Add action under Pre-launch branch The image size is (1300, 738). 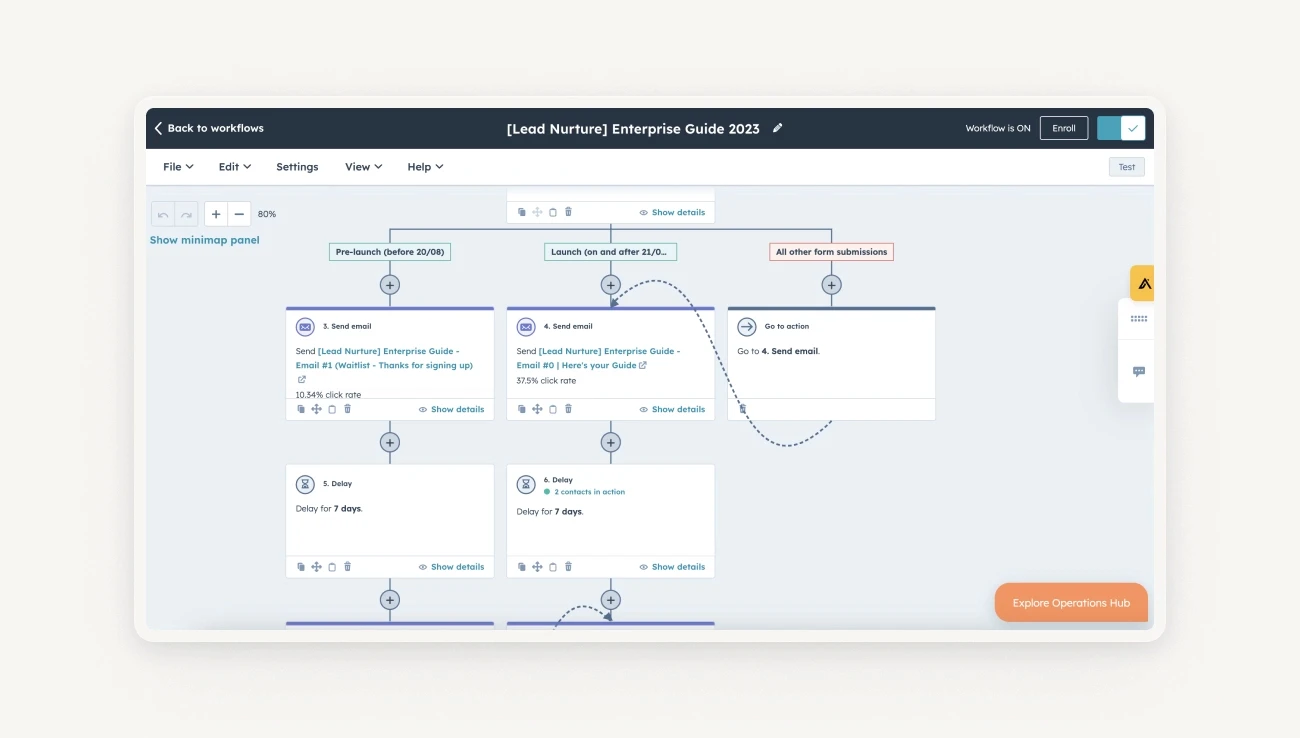click(x=390, y=285)
